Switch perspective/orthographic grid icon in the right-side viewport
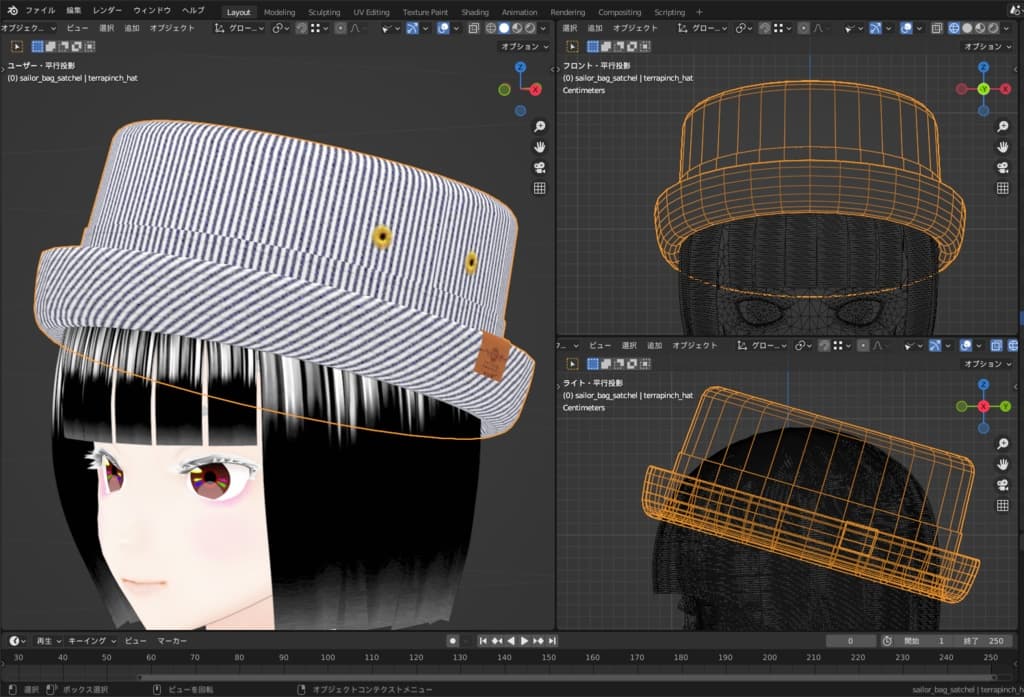The image size is (1024, 697). coord(1002,505)
